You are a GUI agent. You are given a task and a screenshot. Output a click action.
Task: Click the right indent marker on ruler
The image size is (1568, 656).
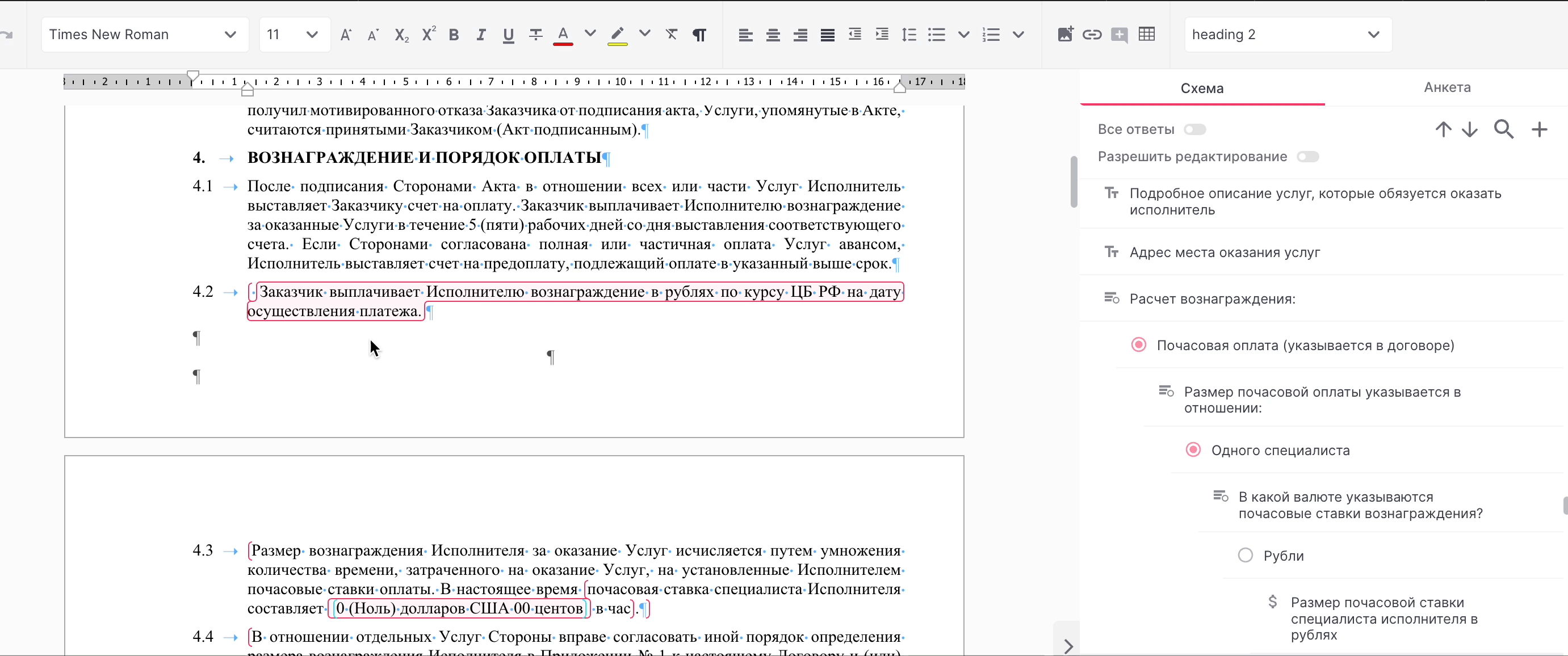pyautogui.click(x=900, y=87)
